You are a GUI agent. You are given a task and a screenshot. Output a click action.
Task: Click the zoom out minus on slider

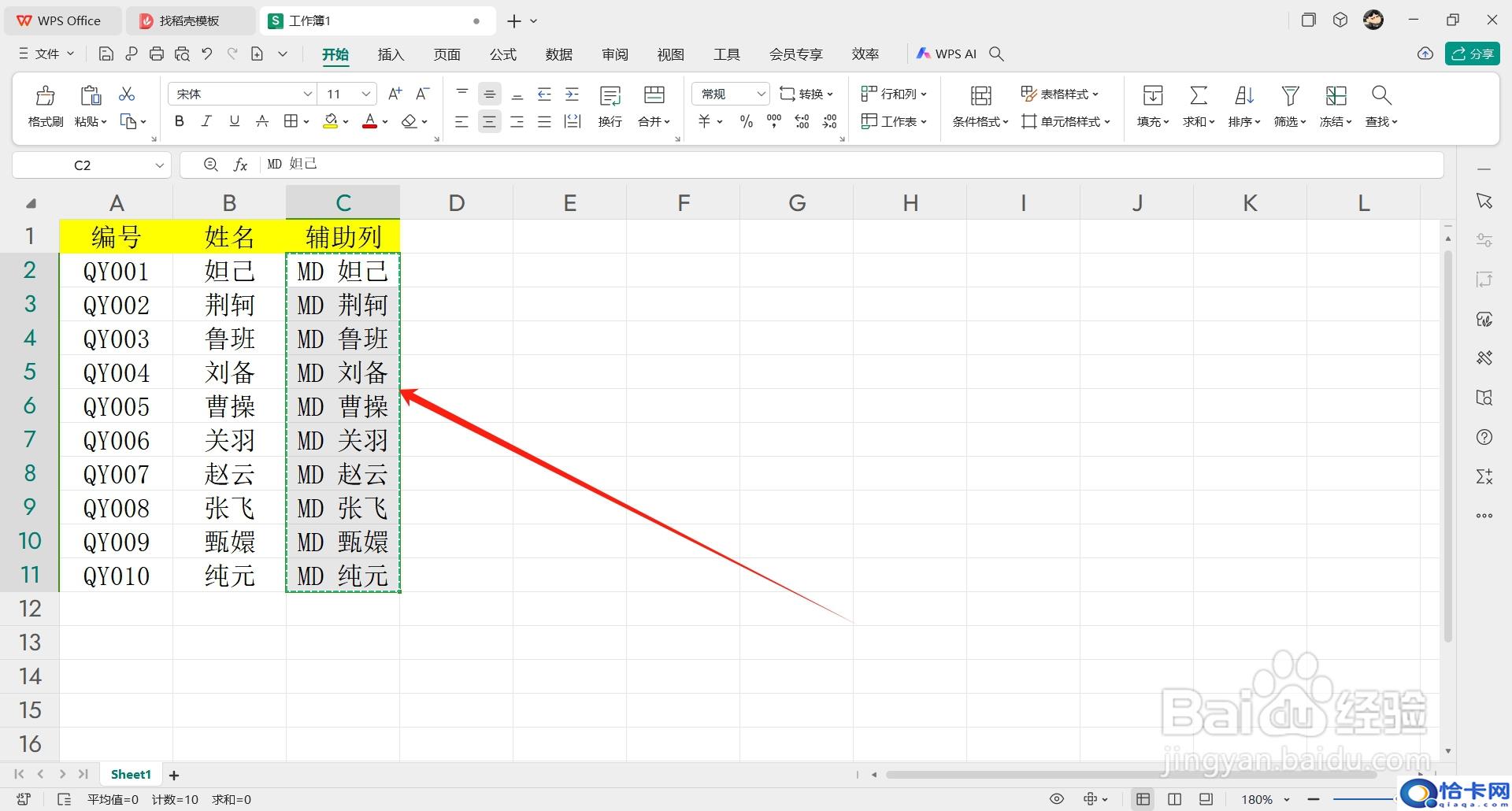[1313, 799]
